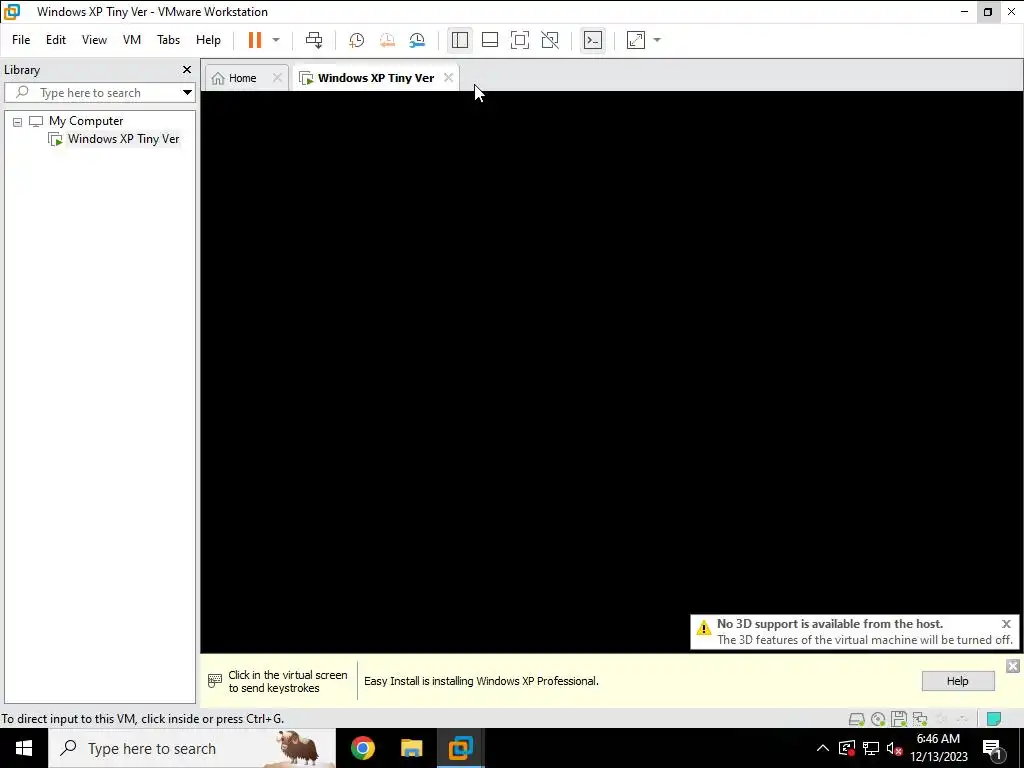The height and width of the screenshot is (768, 1024).
Task: Open the clock showing 6:46 AM
Action: 938,748
